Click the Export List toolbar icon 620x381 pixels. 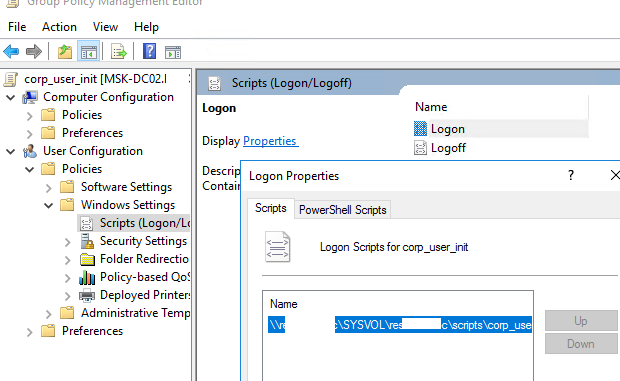pos(119,52)
